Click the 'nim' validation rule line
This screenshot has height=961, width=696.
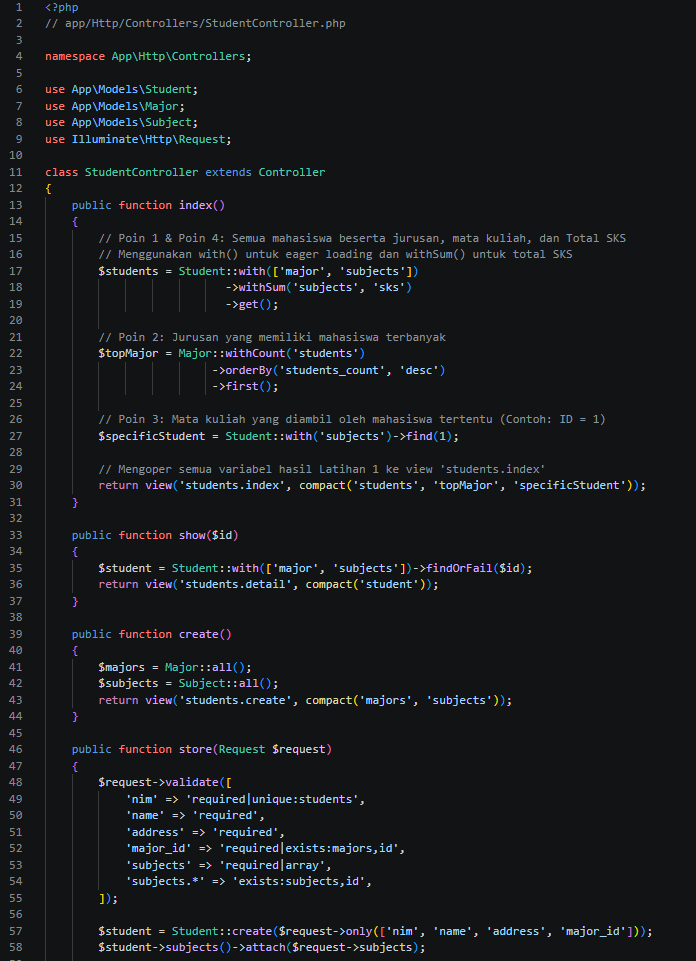tap(245, 799)
